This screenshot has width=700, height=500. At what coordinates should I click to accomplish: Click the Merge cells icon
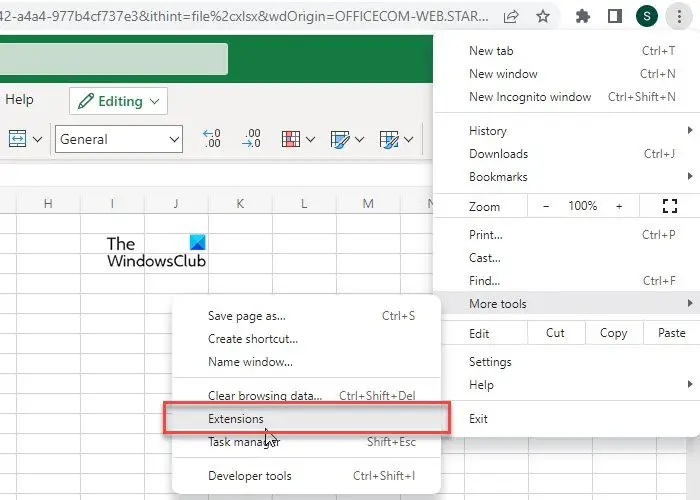(x=17, y=139)
